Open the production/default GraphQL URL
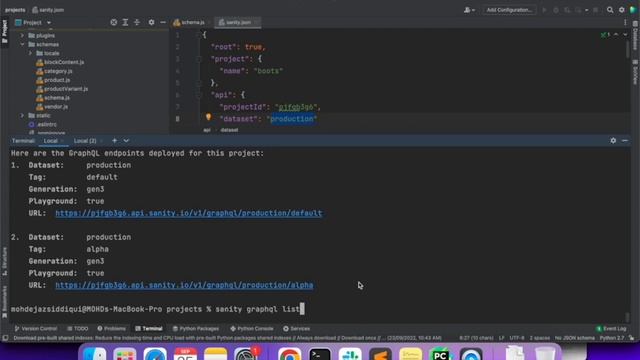 [x=189, y=213]
